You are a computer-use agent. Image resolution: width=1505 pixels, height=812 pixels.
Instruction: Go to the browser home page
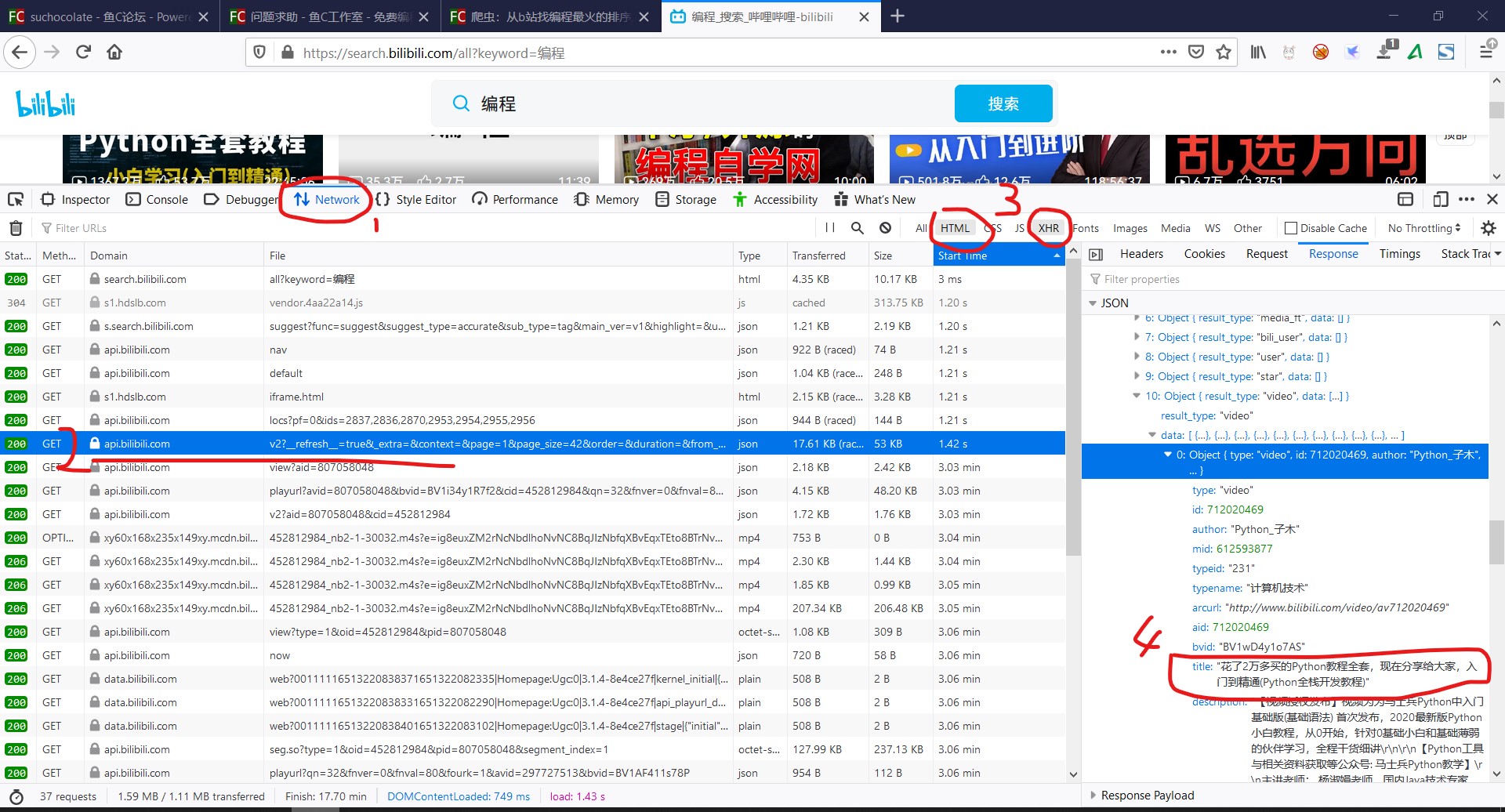114,53
